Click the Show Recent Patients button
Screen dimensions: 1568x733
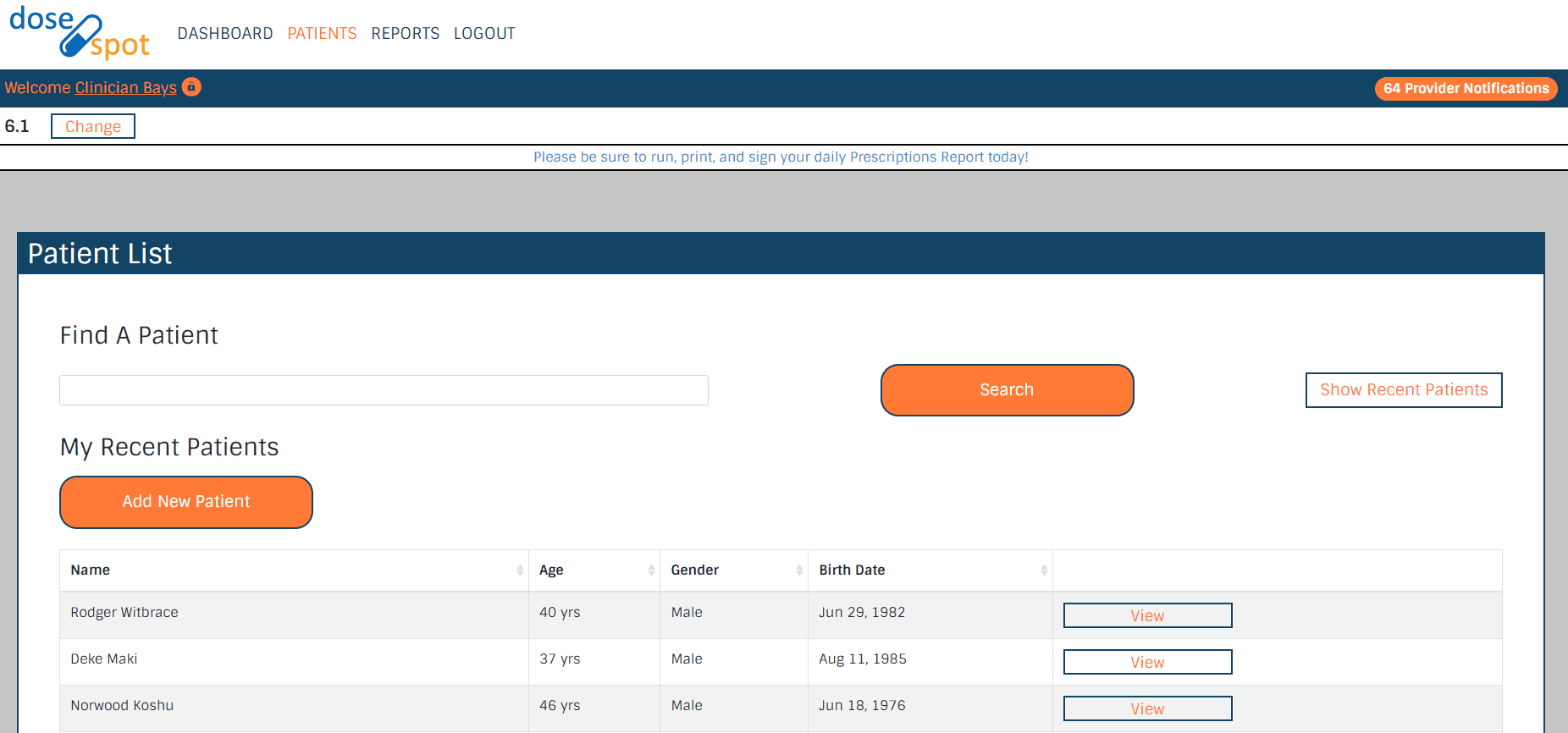[1403, 390]
